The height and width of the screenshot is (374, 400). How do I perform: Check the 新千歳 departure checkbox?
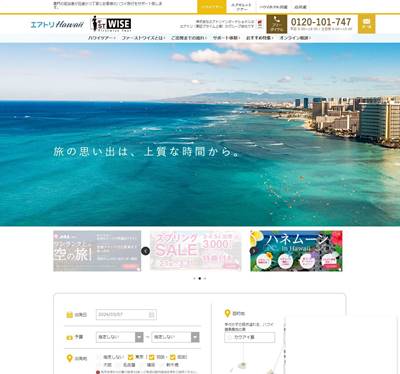click(x=161, y=365)
